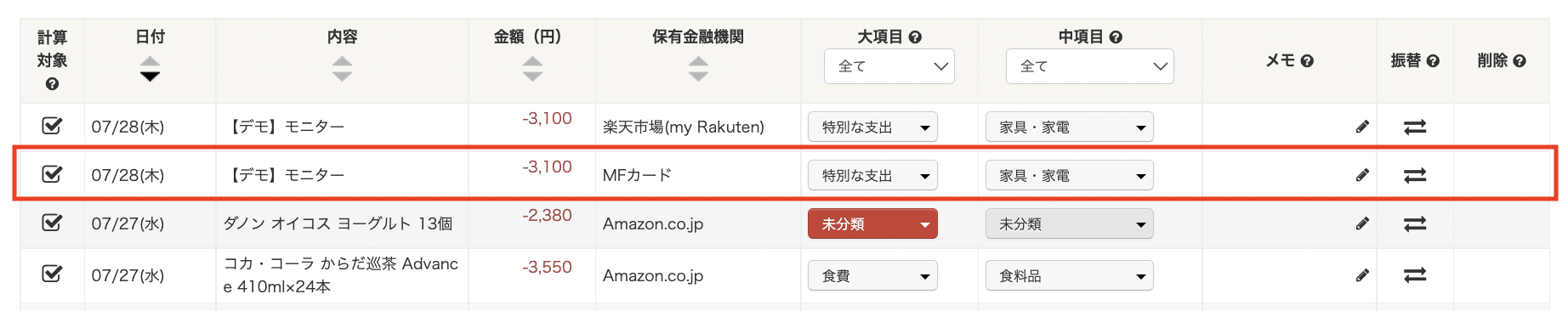The image size is (1568, 311).
Task: Open help icon next to 大項目
Action: point(915,37)
